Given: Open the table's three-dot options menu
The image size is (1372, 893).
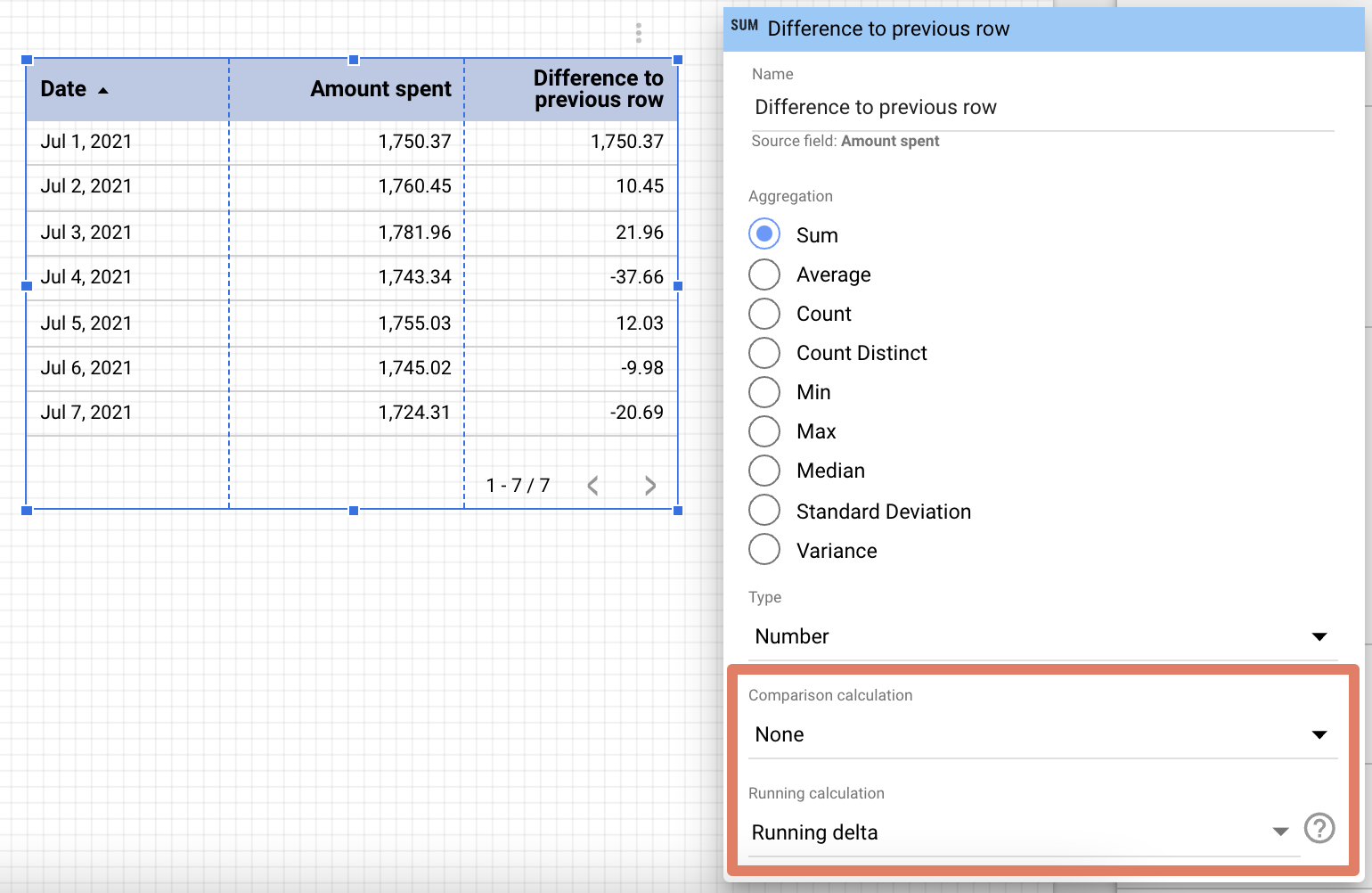Looking at the screenshot, I should tap(639, 33).
